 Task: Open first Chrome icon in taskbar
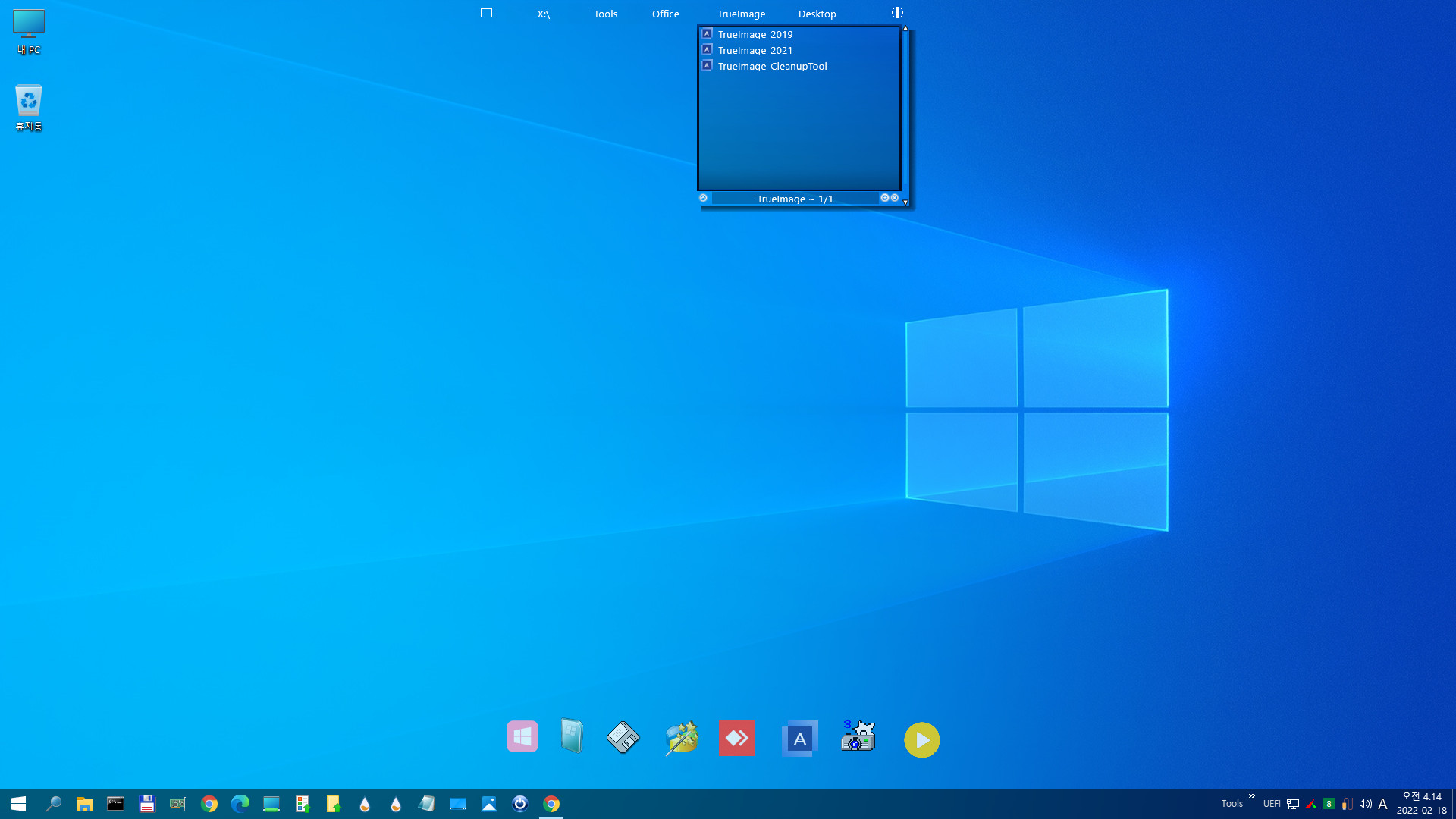[x=209, y=804]
